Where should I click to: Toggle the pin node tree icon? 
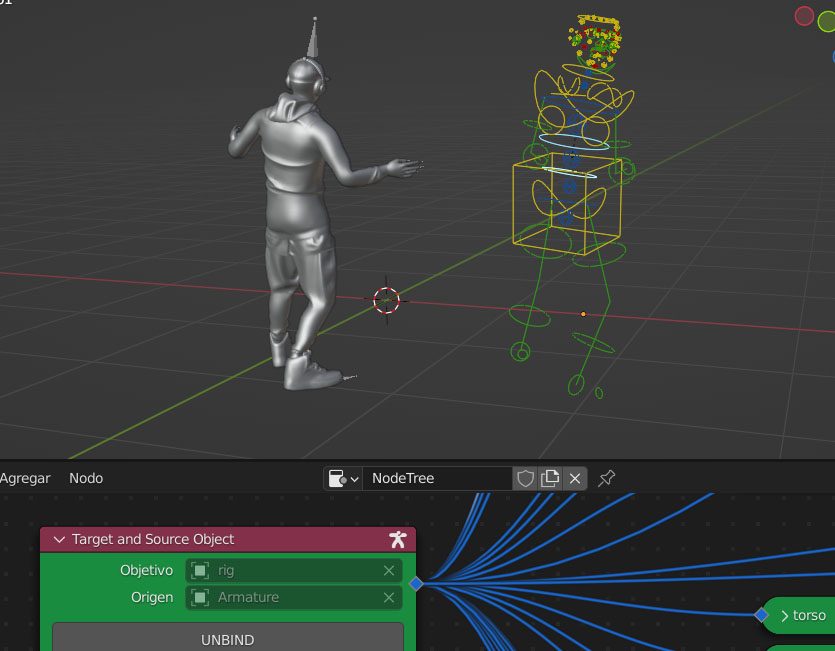click(x=606, y=478)
